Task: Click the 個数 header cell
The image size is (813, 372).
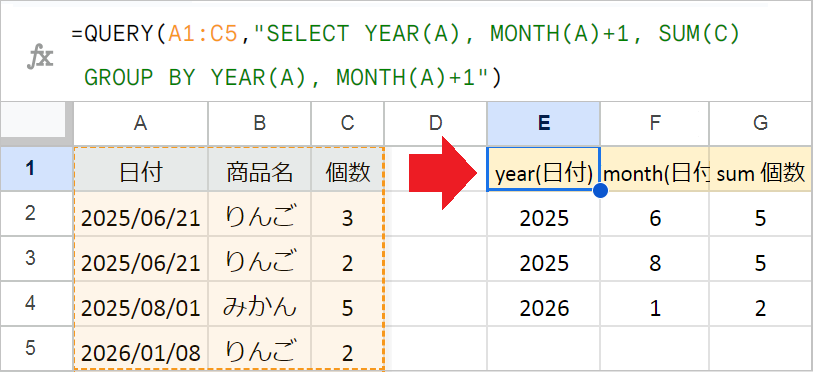Action: 347,169
